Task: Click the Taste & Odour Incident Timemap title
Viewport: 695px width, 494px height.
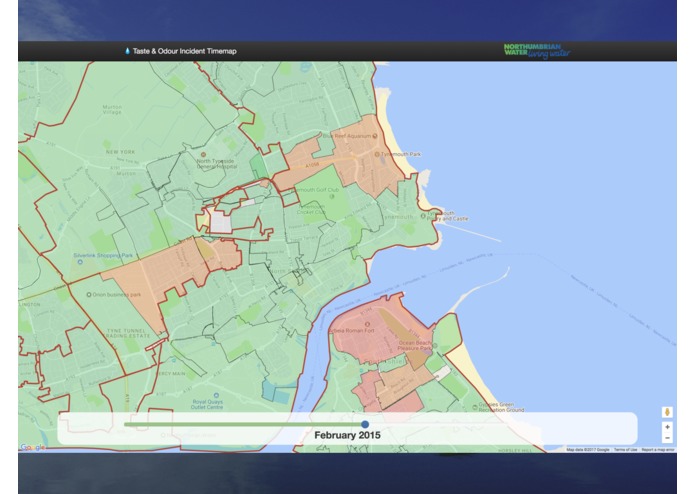Action: pos(184,51)
